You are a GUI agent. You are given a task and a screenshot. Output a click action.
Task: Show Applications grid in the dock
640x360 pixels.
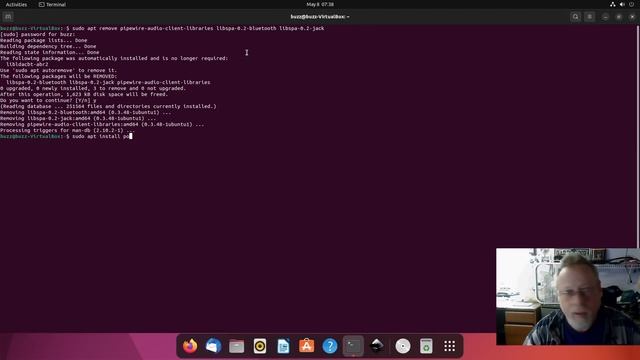click(449, 346)
